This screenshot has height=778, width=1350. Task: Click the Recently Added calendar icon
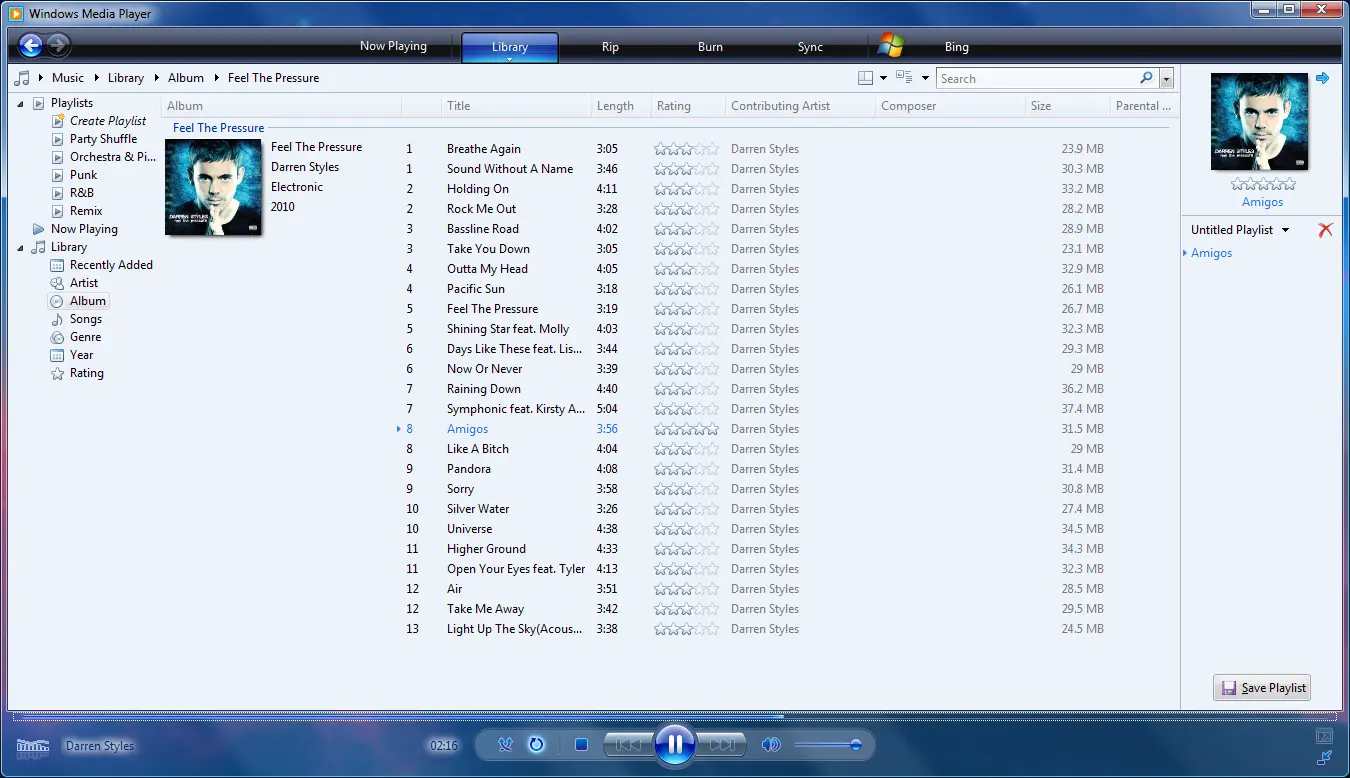[58, 265]
